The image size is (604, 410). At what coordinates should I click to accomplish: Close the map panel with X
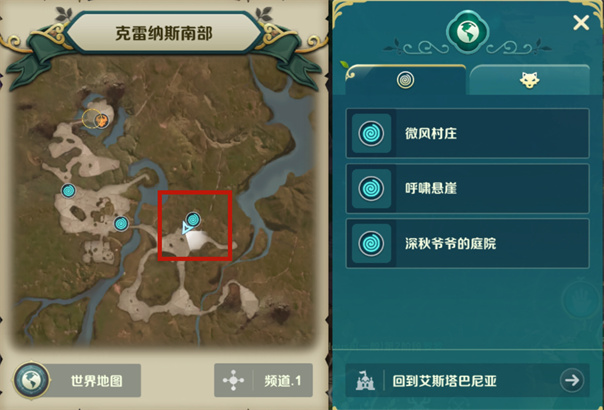(x=581, y=23)
